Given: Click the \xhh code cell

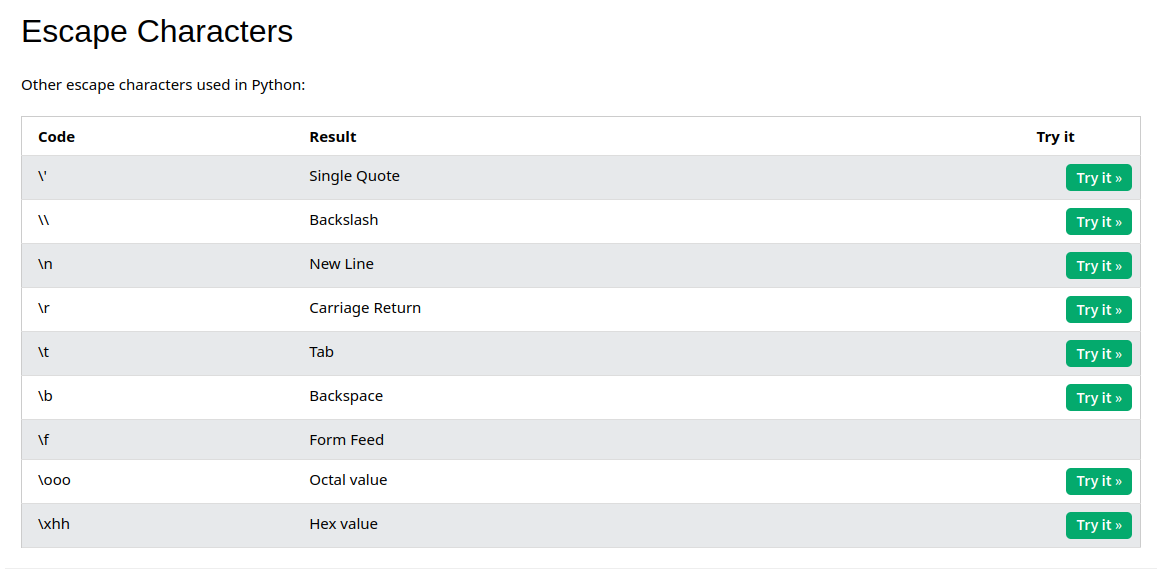Looking at the screenshot, I should (54, 524).
